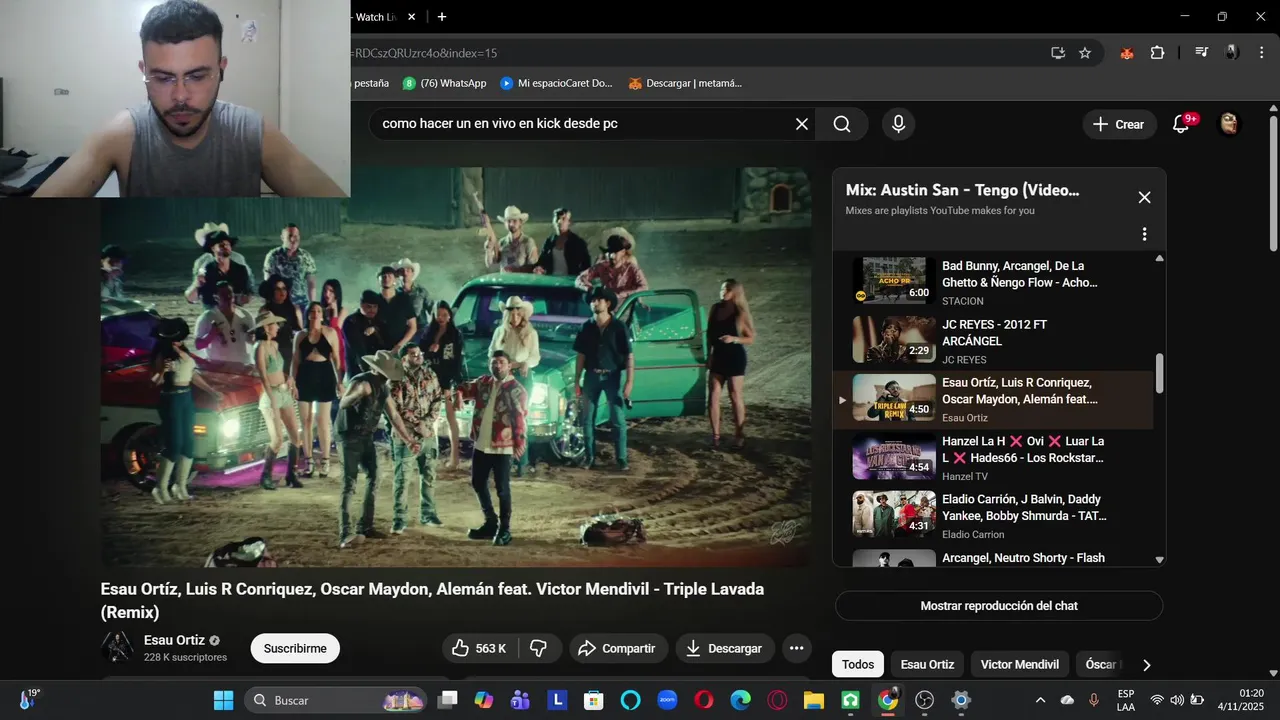
Task: Select the Esau Ortiz chip
Action: pyautogui.click(x=927, y=664)
